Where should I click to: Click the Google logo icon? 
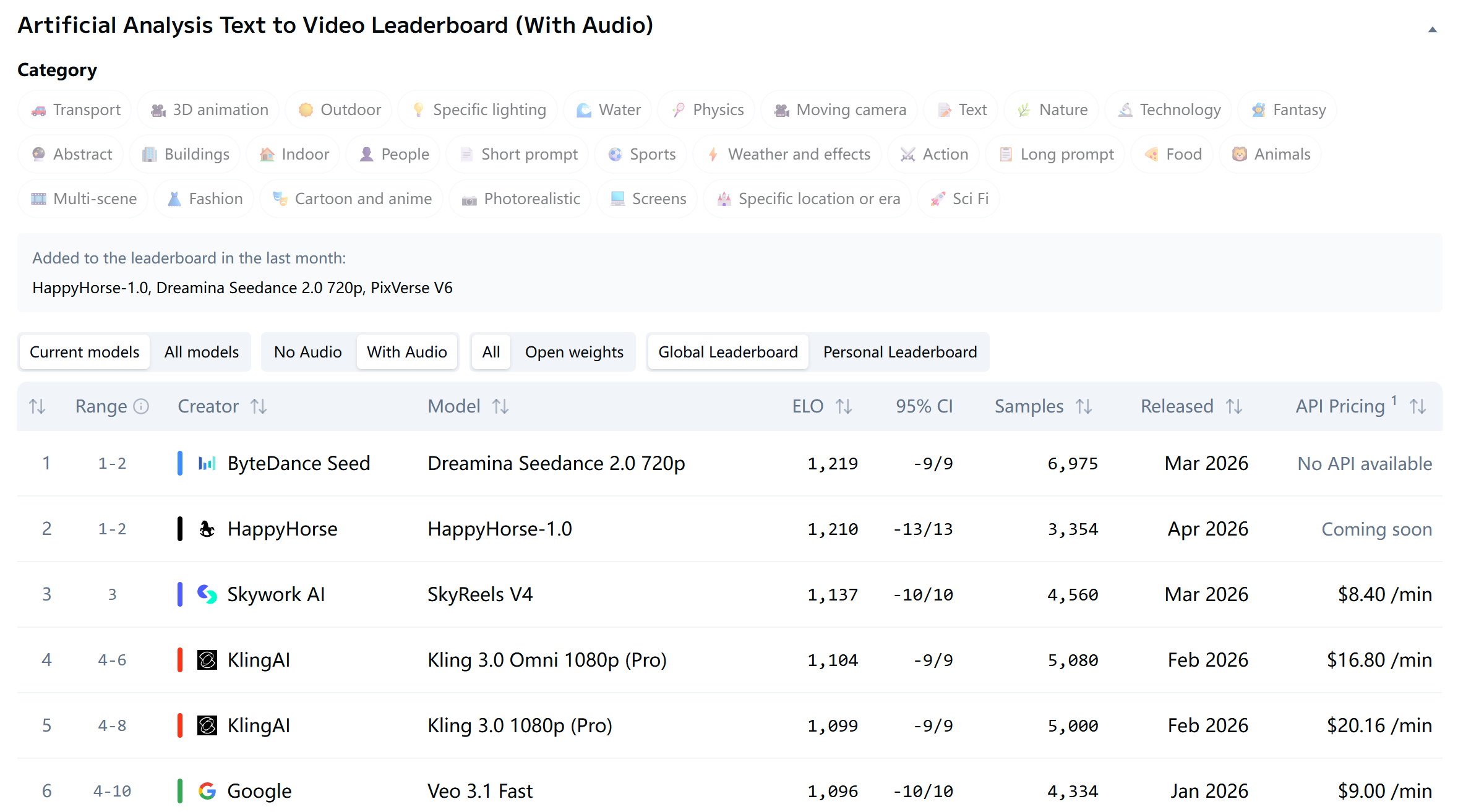207,790
